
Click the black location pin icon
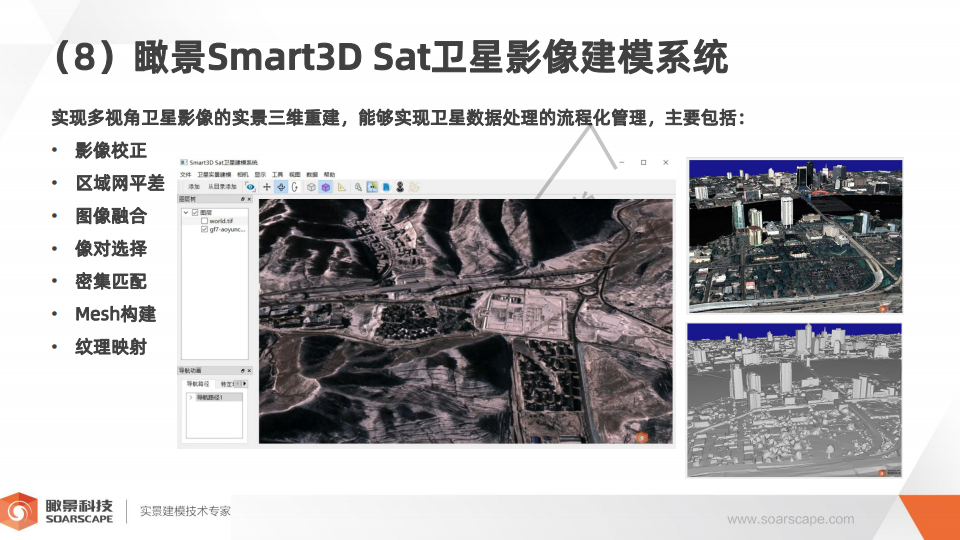click(x=400, y=187)
